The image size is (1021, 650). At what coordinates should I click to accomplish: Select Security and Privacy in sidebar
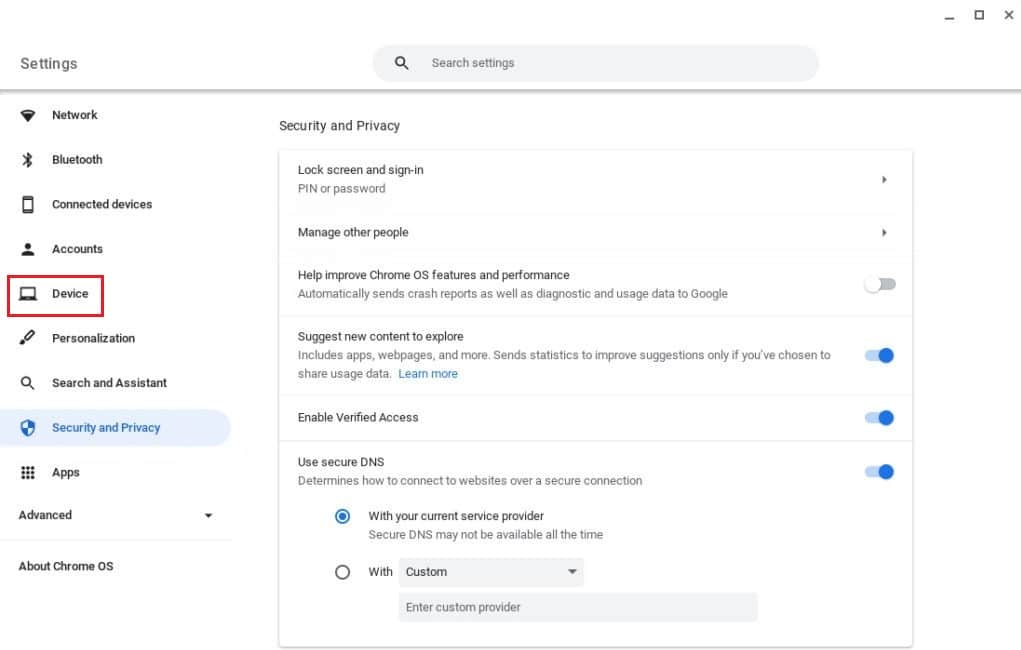pos(116,428)
